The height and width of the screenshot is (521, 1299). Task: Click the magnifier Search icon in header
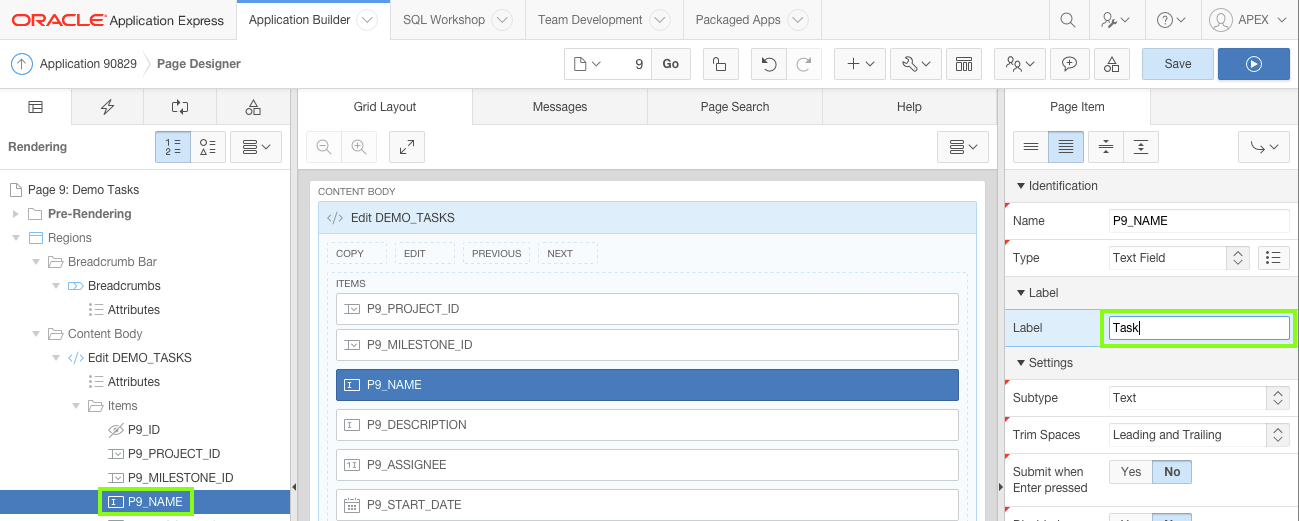[x=1068, y=20]
